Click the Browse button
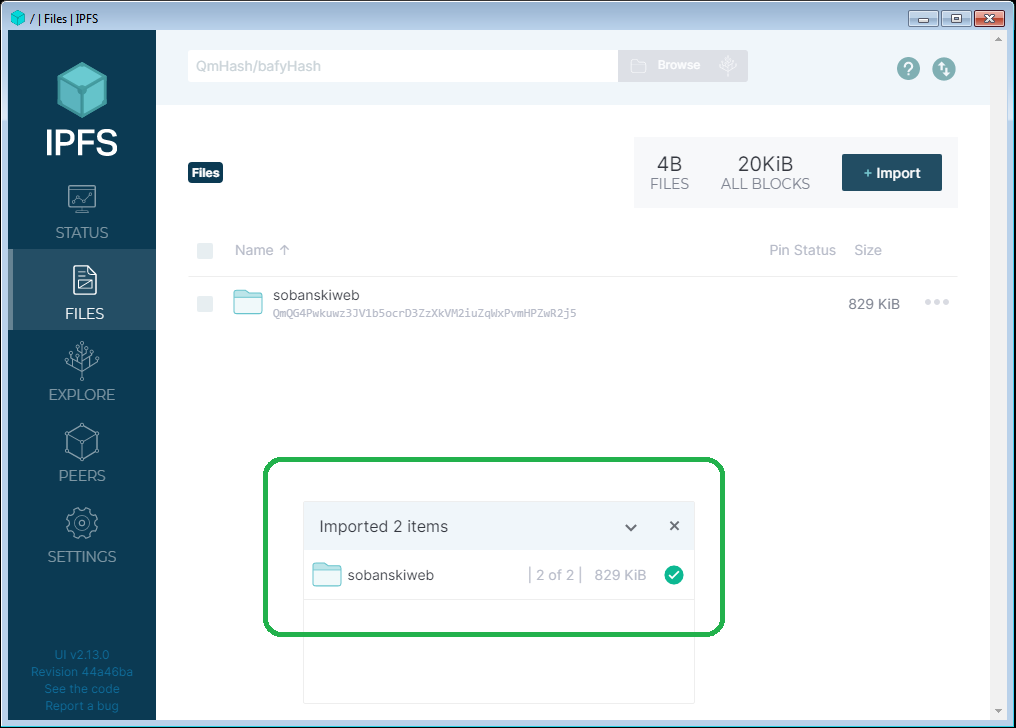The height and width of the screenshot is (728, 1016). [x=682, y=65]
